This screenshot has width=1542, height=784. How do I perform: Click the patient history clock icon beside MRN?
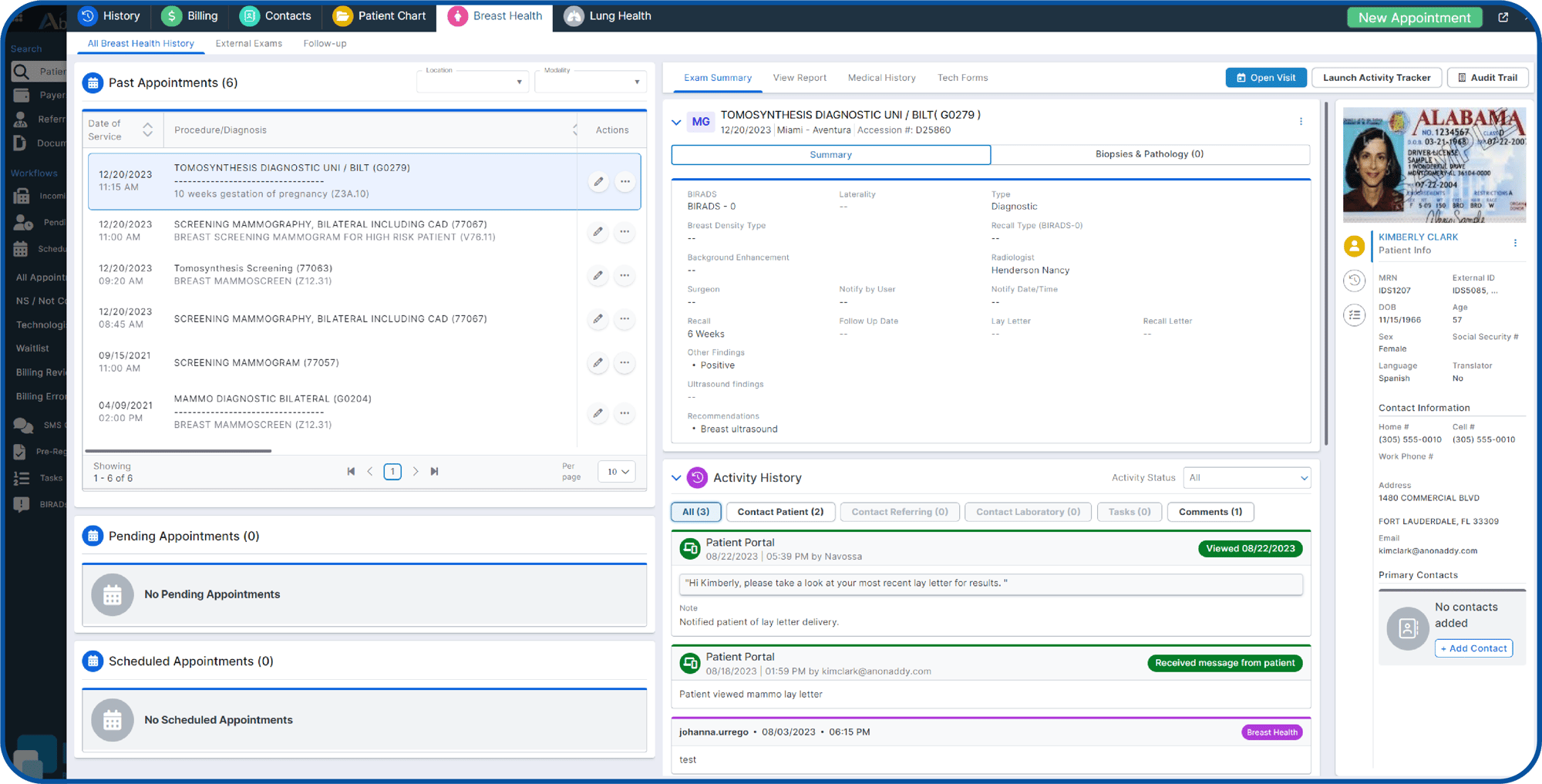click(1354, 281)
